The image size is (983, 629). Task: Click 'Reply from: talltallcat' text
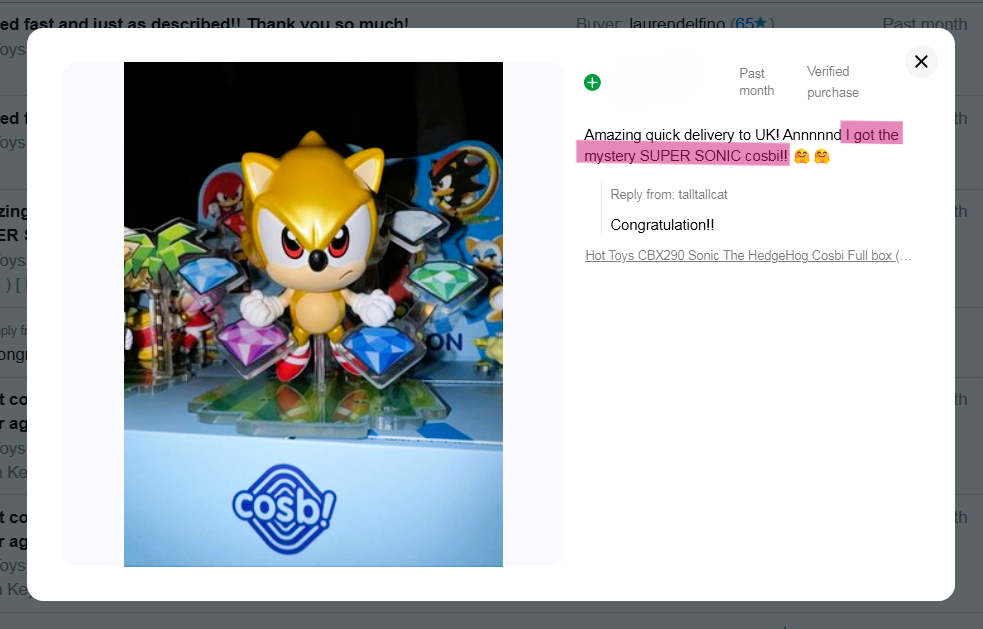tap(668, 195)
